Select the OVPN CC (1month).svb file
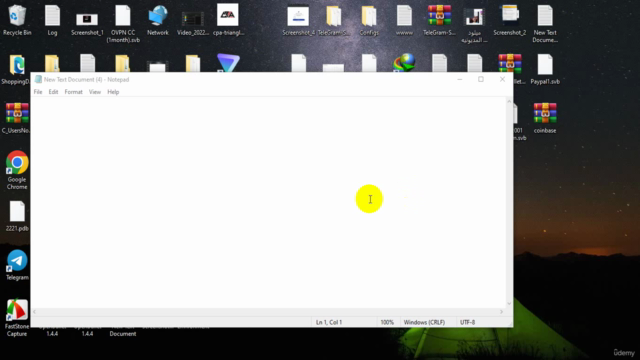Image resolution: width=640 pixels, height=360 pixels. point(123,23)
